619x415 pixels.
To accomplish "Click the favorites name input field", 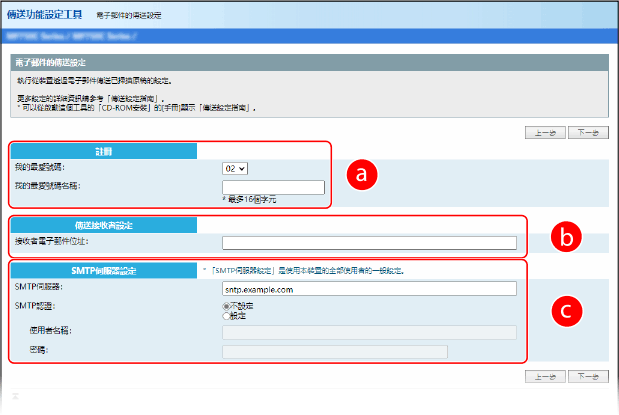I will point(274,186).
